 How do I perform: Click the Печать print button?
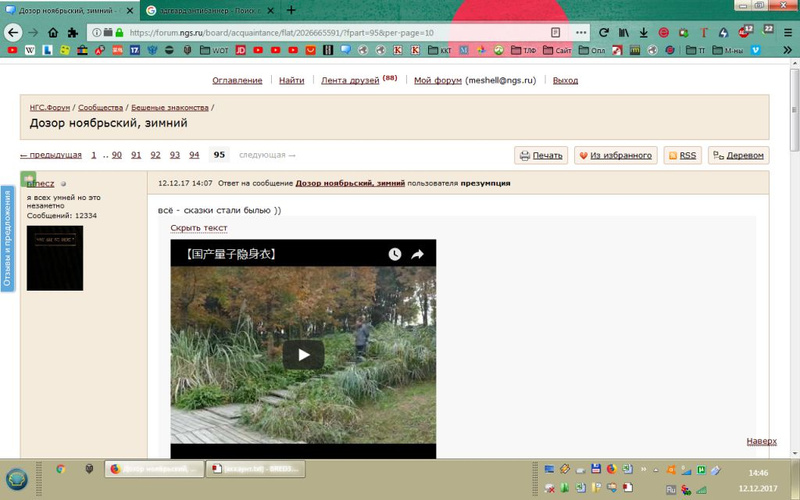[x=541, y=155]
